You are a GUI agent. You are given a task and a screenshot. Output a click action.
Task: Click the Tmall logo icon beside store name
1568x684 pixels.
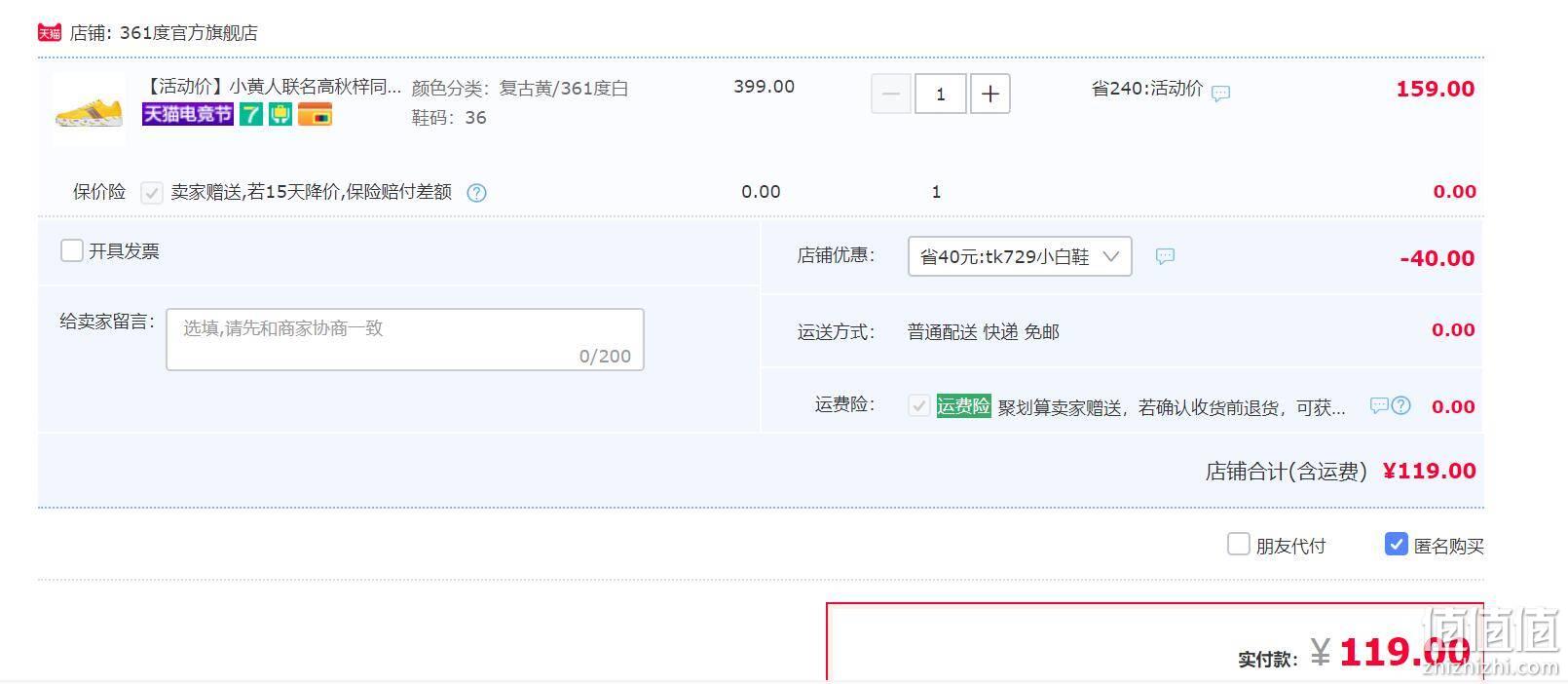(50, 33)
